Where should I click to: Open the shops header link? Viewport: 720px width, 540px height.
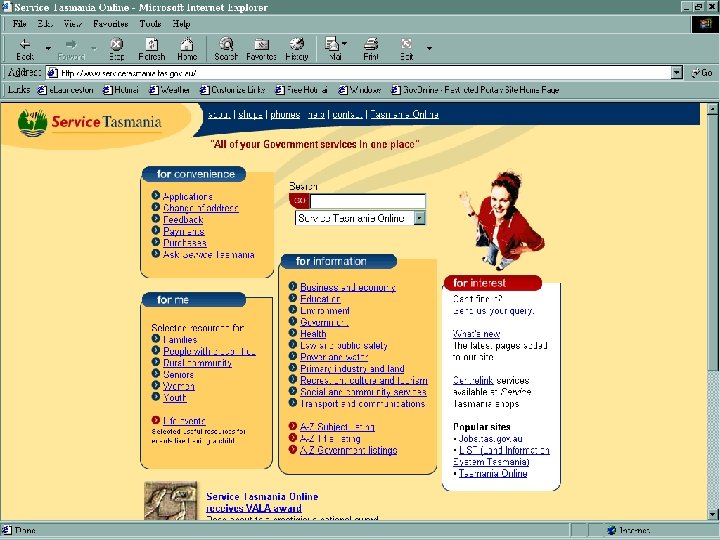click(x=250, y=114)
